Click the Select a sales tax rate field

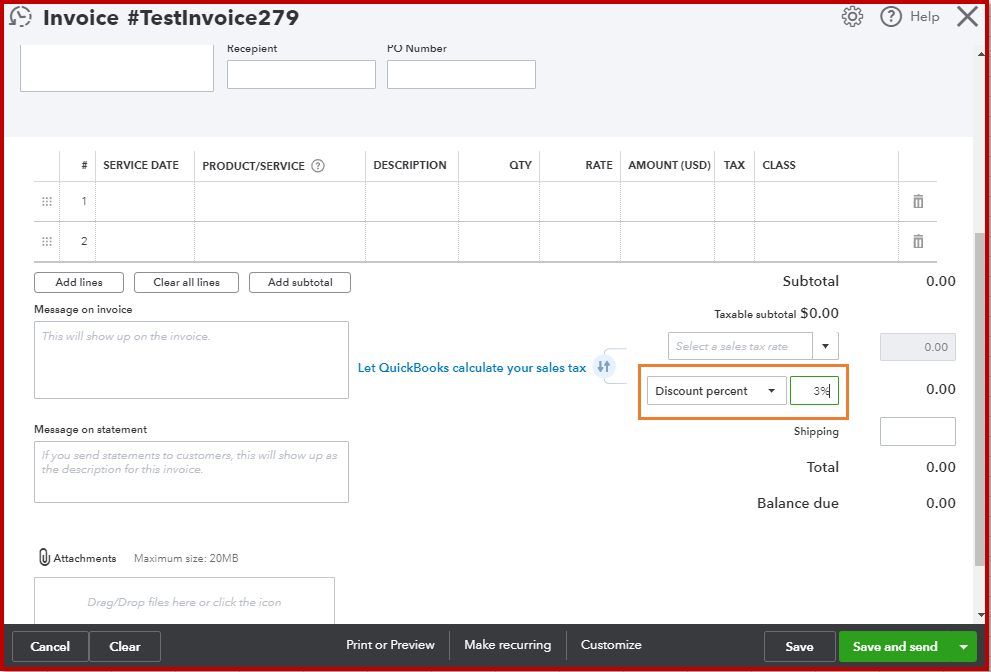pyautogui.click(x=740, y=346)
